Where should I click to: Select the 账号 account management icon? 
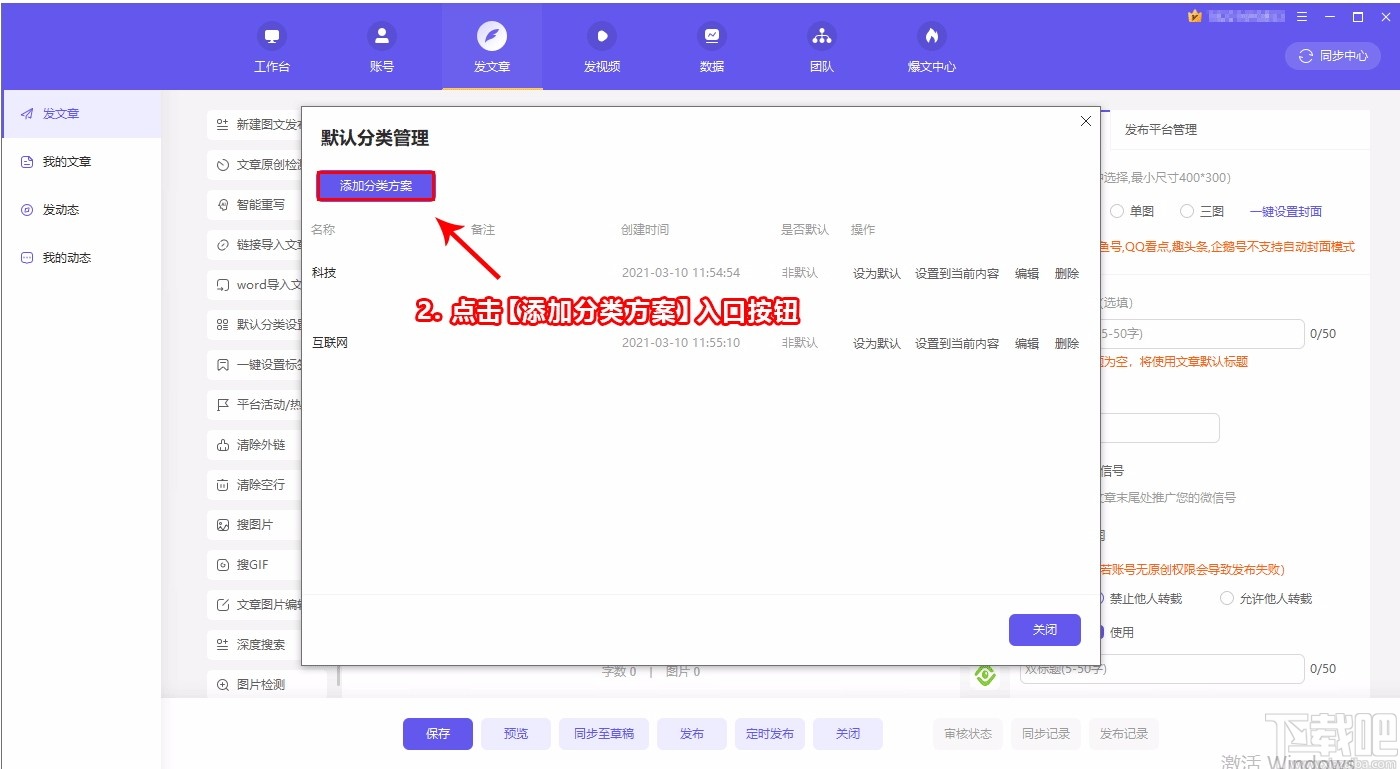click(381, 46)
